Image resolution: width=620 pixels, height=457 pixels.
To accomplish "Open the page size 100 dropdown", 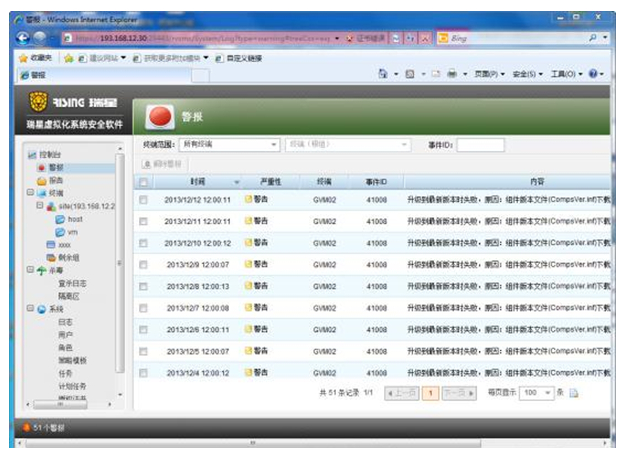I will 534,393.
